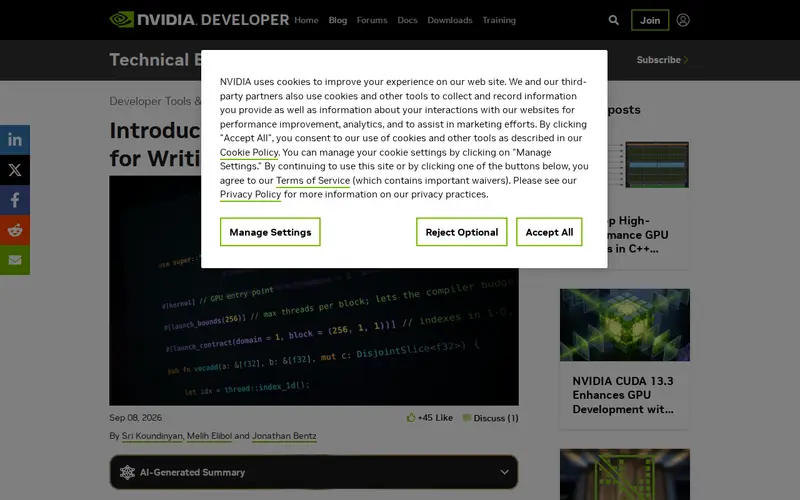Click the Subscribe link
Image resolution: width=800 pixels, height=500 pixels.
662,60
